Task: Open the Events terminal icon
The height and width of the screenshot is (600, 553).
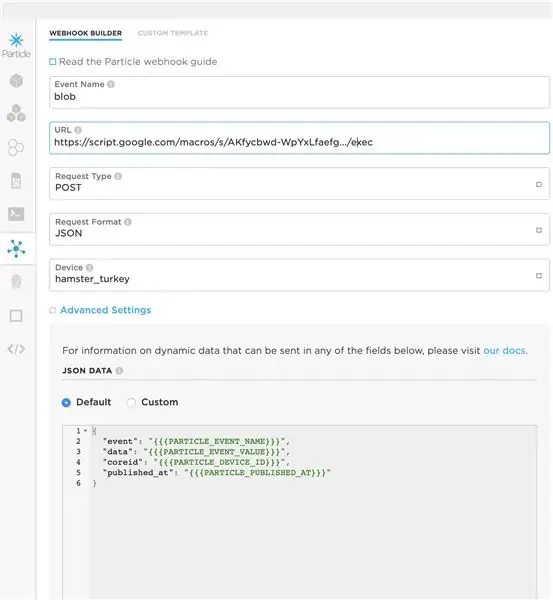Action: pyautogui.click(x=16, y=214)
